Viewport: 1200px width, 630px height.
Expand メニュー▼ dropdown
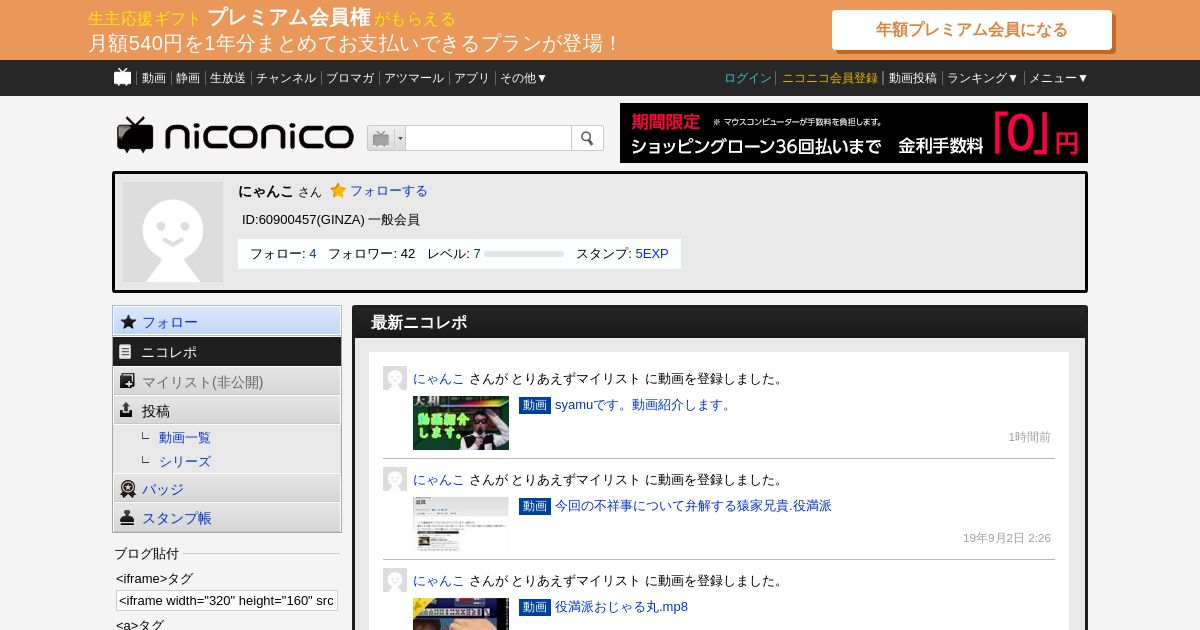click(x=1059, y=78)
